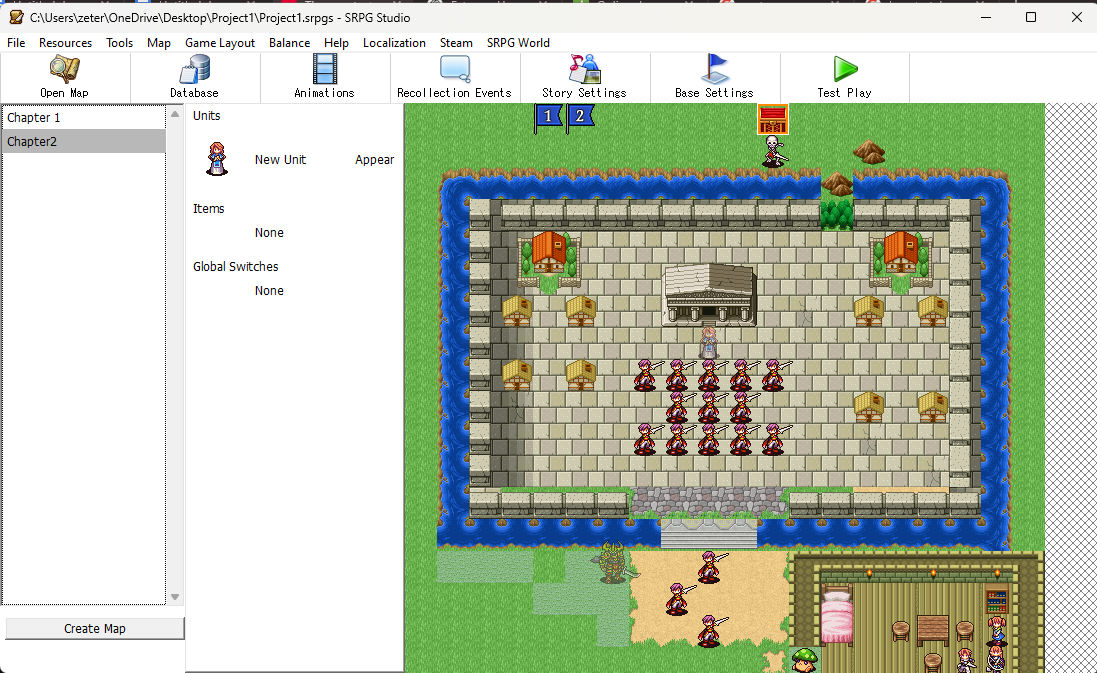The image size is (1097, 673).
Task: Open the Balance menu
Action: pos(289,43)
